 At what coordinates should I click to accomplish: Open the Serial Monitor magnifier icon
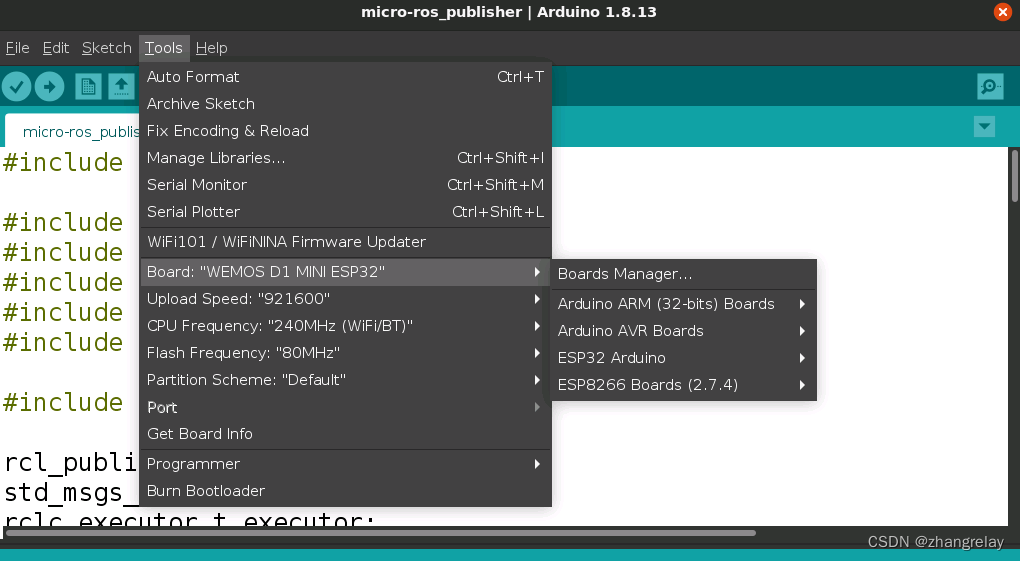[990, 87]
